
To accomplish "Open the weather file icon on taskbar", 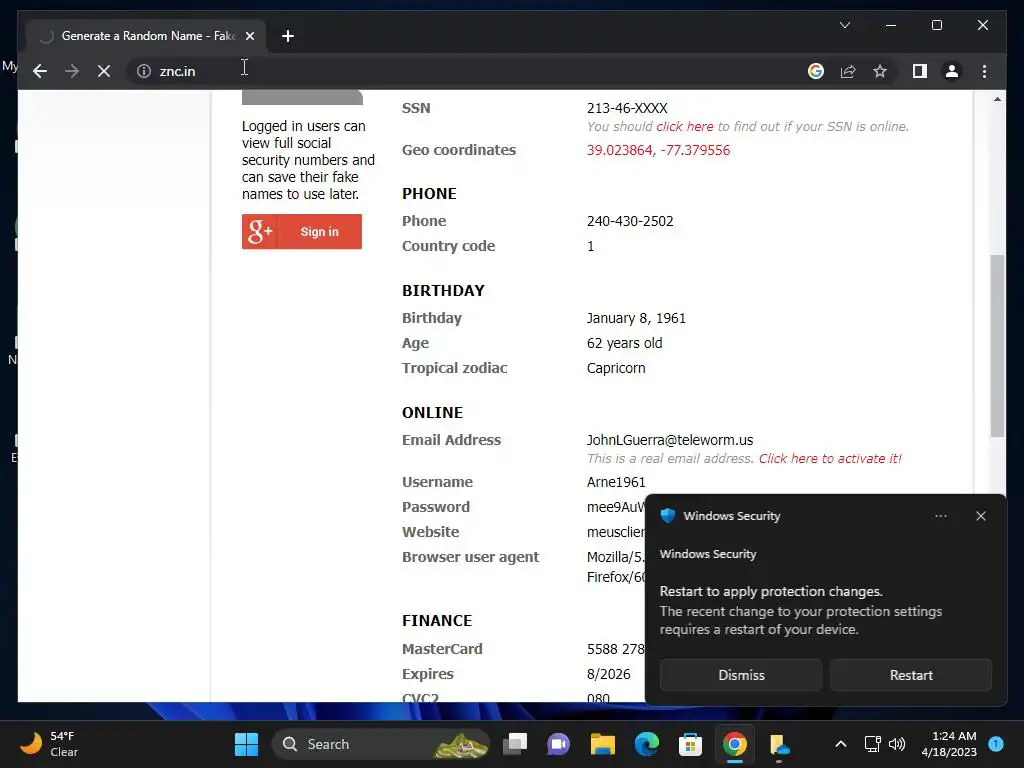I will [x=778, y=744].
